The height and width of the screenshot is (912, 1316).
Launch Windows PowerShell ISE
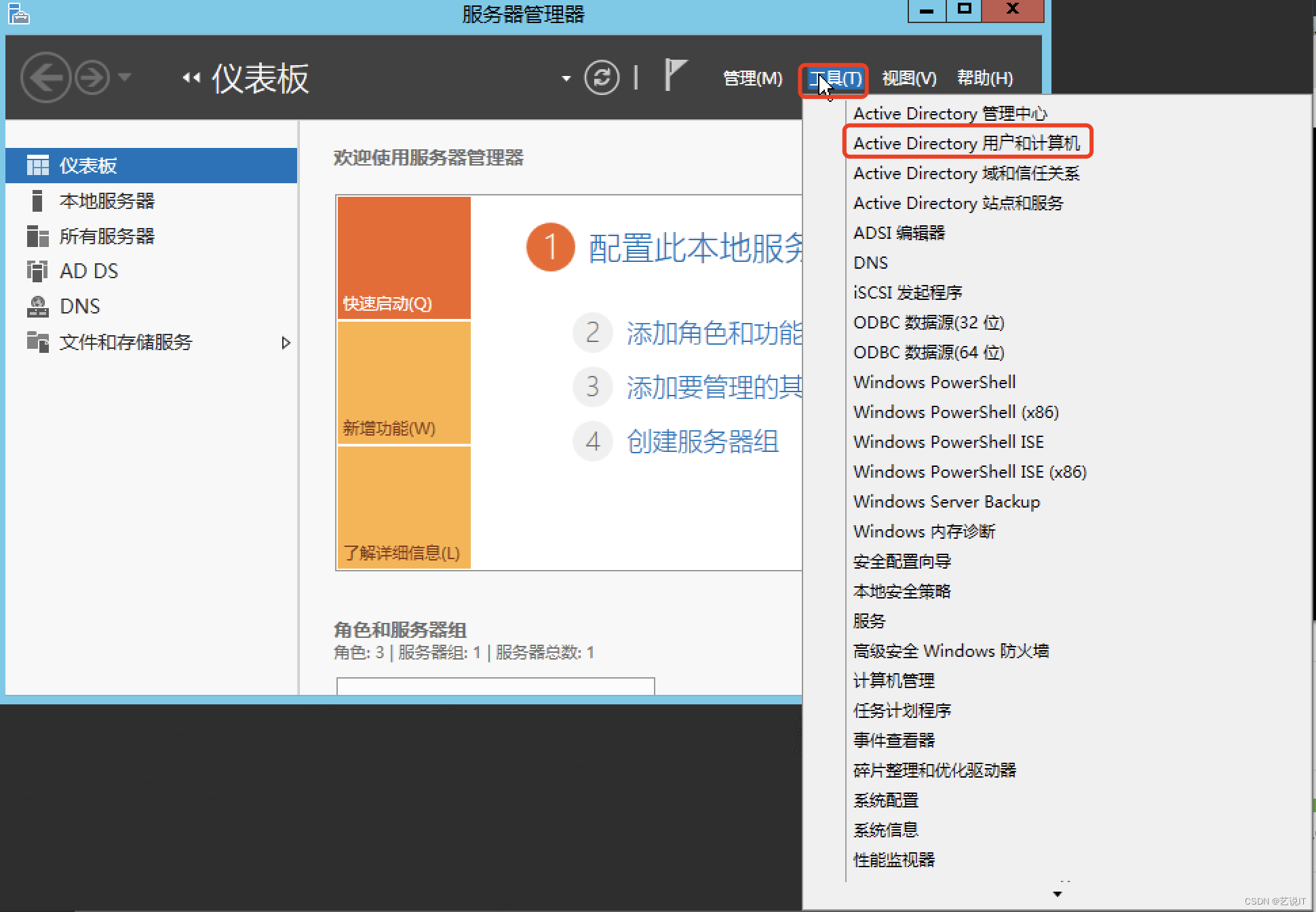949,442
